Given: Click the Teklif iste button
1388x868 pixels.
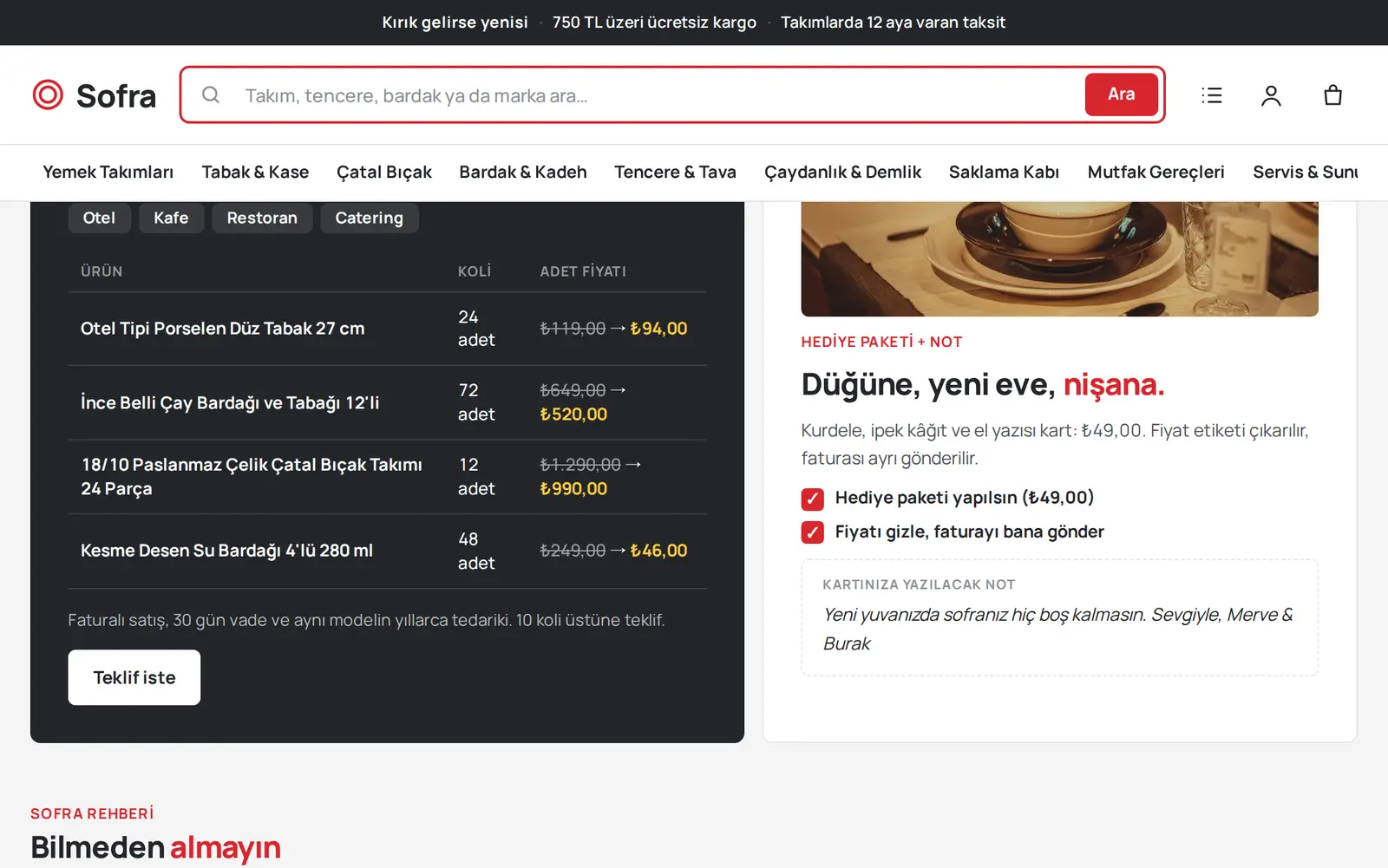Looking at the screenshot, I should [x=134, y=677].
